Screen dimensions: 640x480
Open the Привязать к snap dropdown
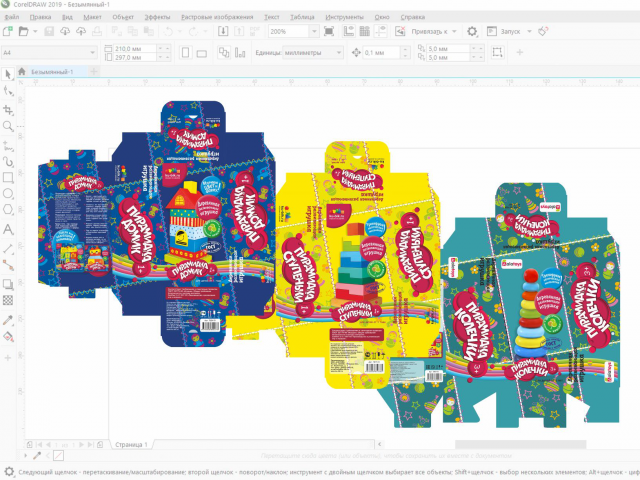click(x=433, y=31)
